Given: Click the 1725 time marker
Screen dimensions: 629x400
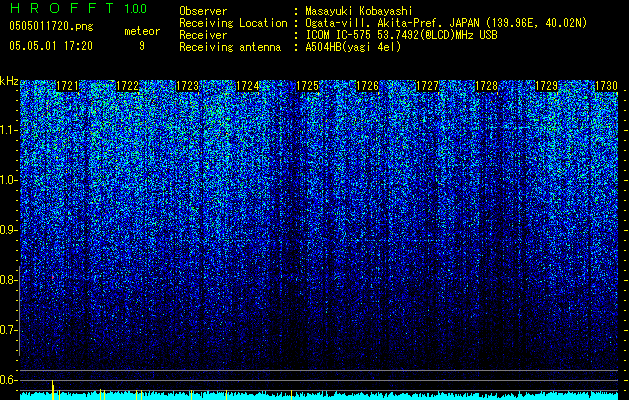Looking at the screenshot, I should [307, 86].
